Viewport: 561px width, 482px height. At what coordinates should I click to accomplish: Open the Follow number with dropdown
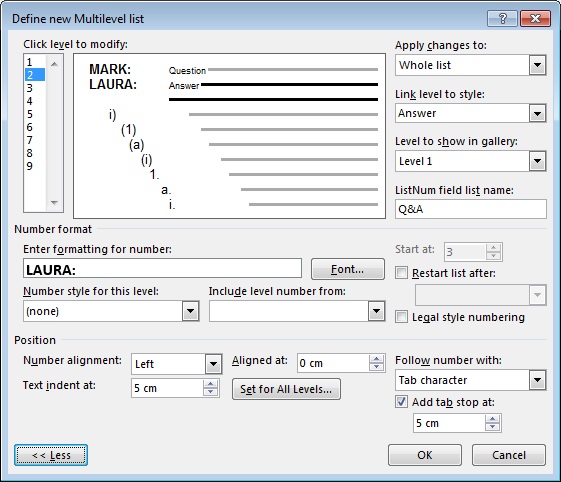pyautogui.click(x=537, y=380)
